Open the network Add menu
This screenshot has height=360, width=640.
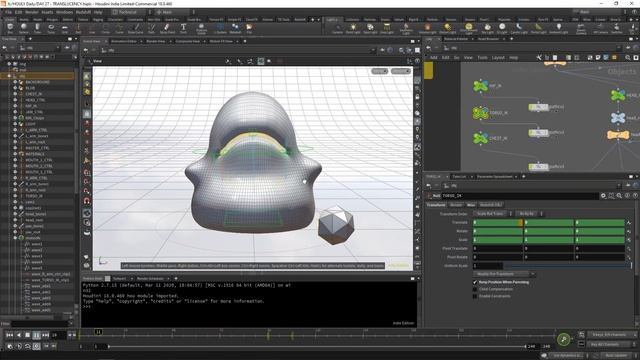(434, 58)
